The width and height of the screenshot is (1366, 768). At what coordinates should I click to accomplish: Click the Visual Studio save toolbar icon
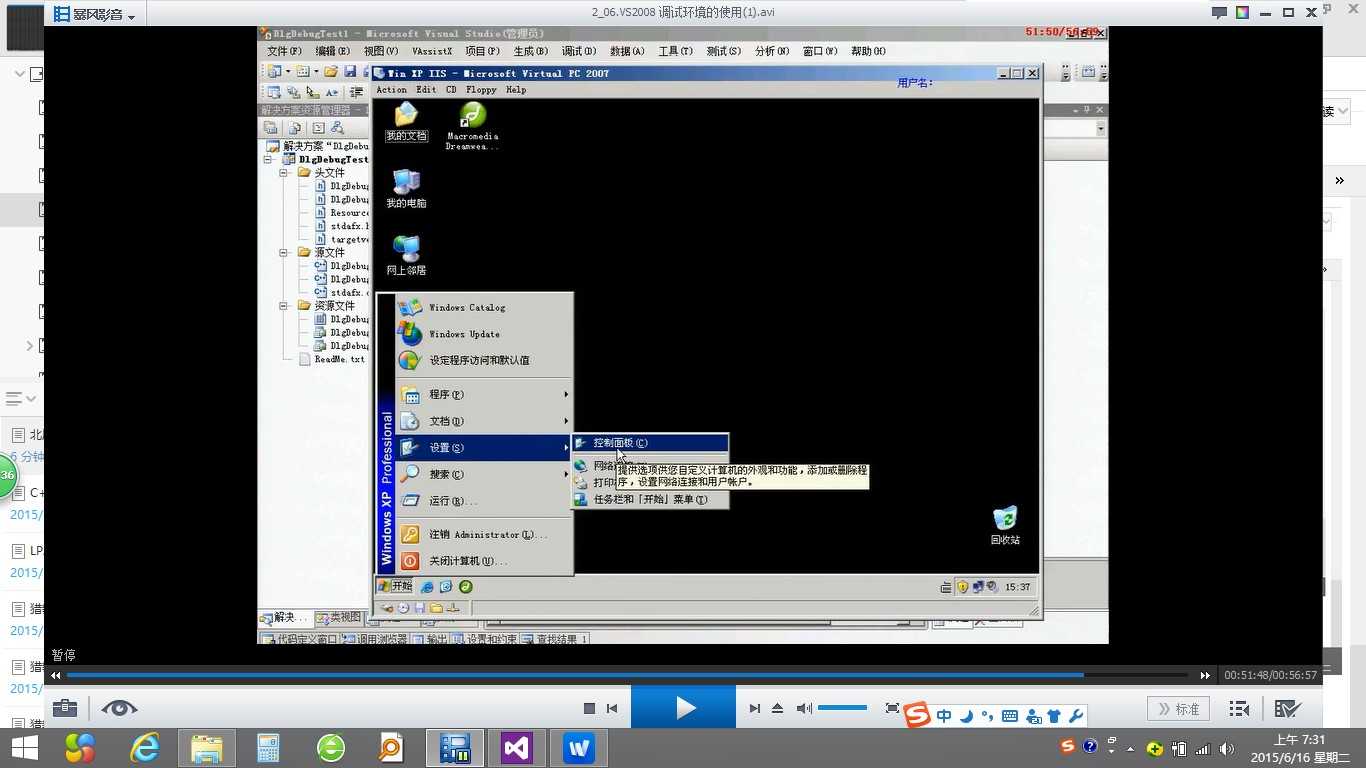350,72
